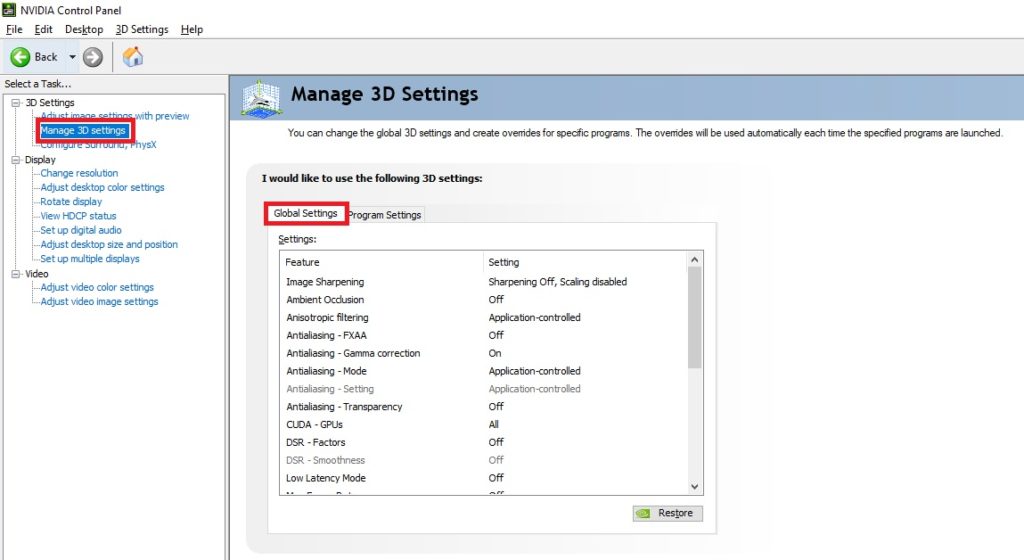Switch to the Program Settings tab
The width and height of the screenshot is (1024, 560).
[385, 215]
